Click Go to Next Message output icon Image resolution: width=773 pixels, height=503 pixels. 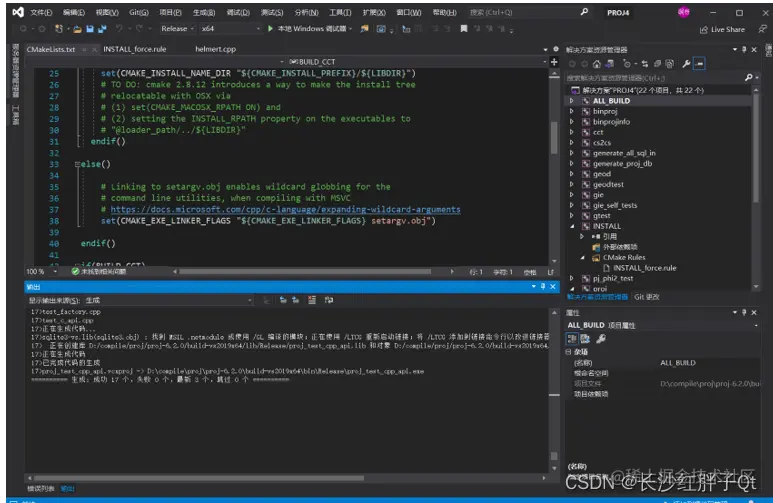(295, 300)
